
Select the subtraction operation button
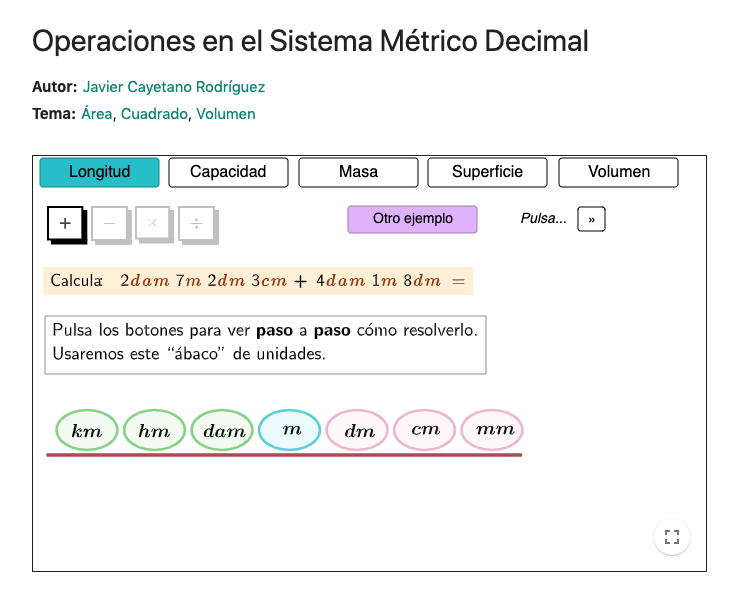pos(109,223)
